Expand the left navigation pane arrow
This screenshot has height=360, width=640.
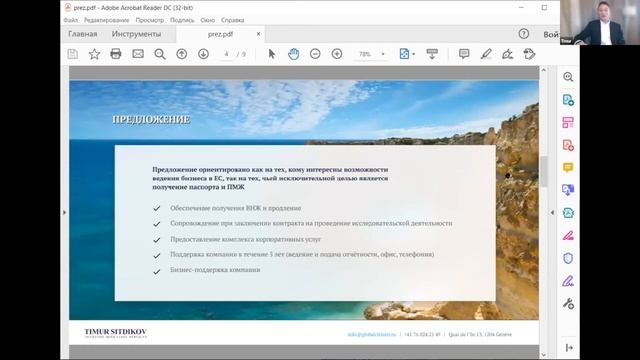click(64, 212)
